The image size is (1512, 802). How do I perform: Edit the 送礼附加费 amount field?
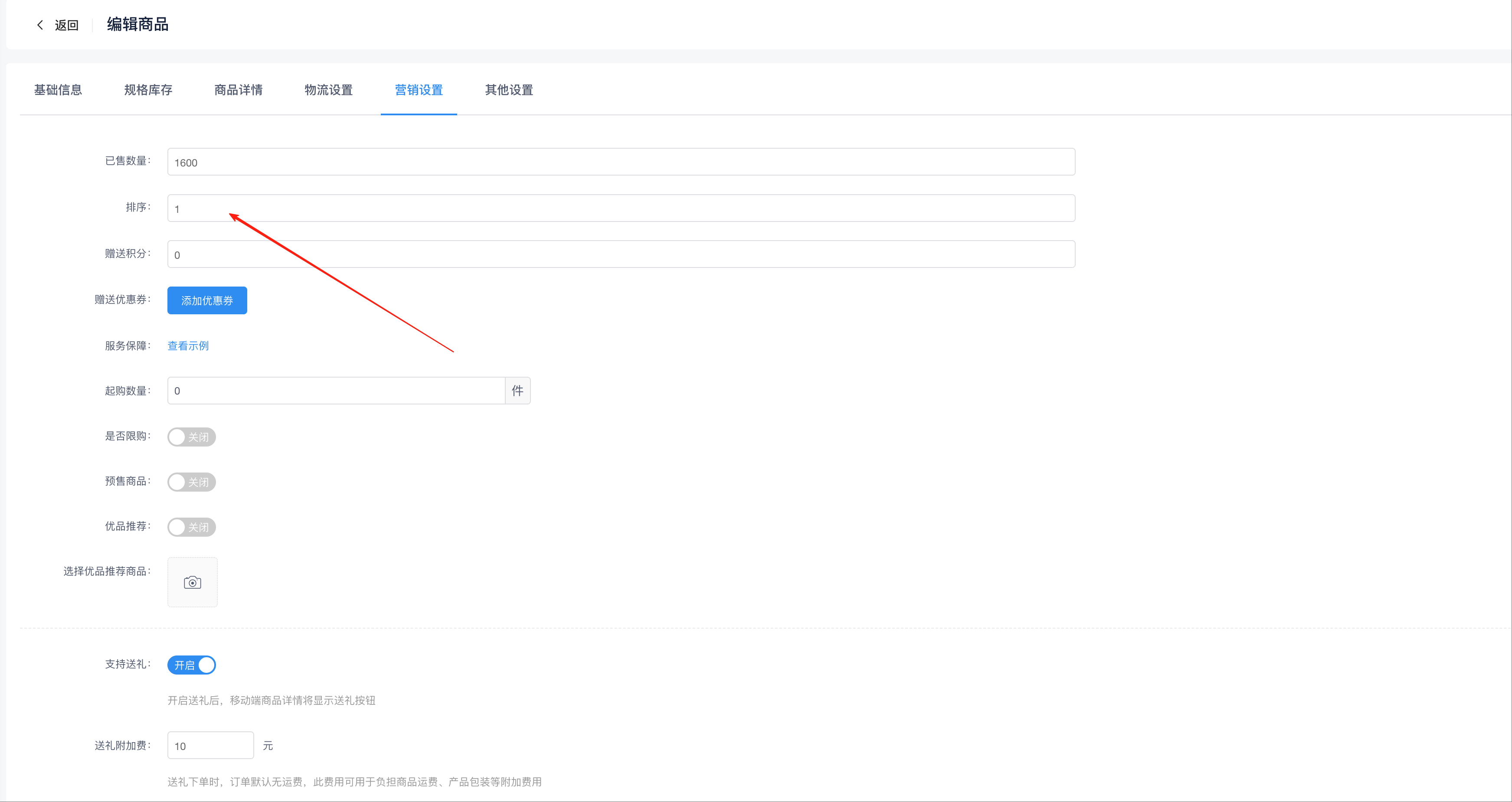pyautogui.click(x=210, y=745)
